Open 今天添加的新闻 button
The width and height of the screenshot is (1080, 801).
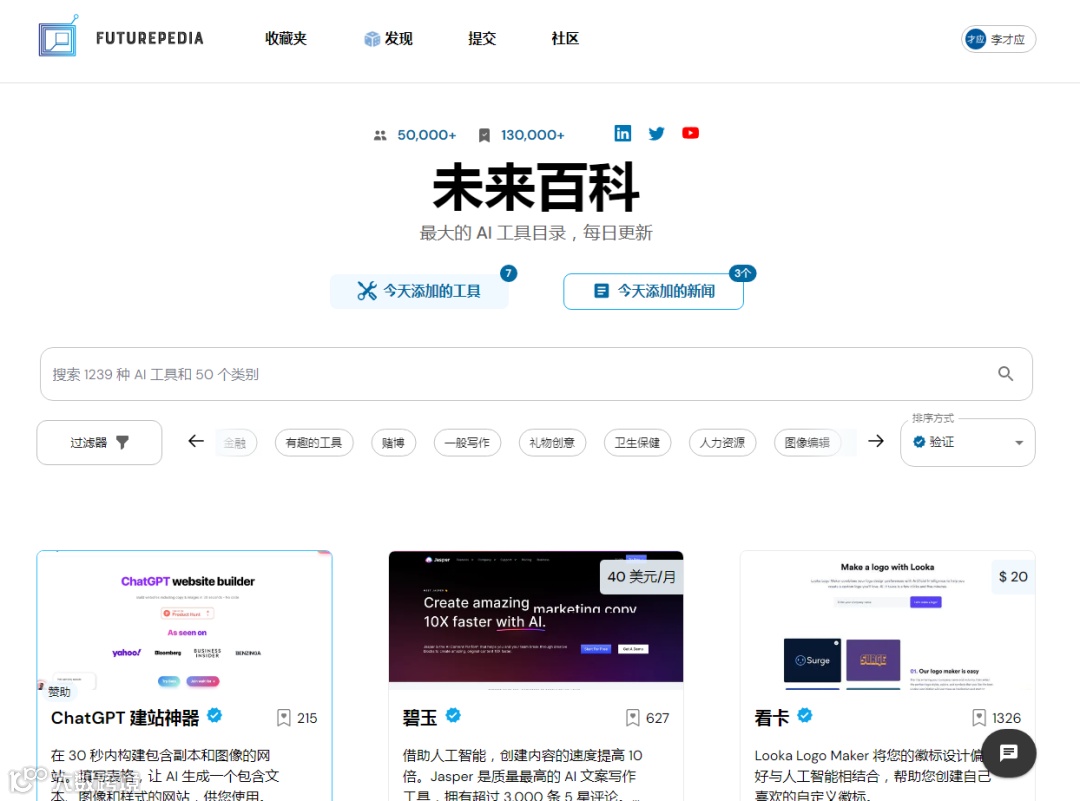coord(653,291)
